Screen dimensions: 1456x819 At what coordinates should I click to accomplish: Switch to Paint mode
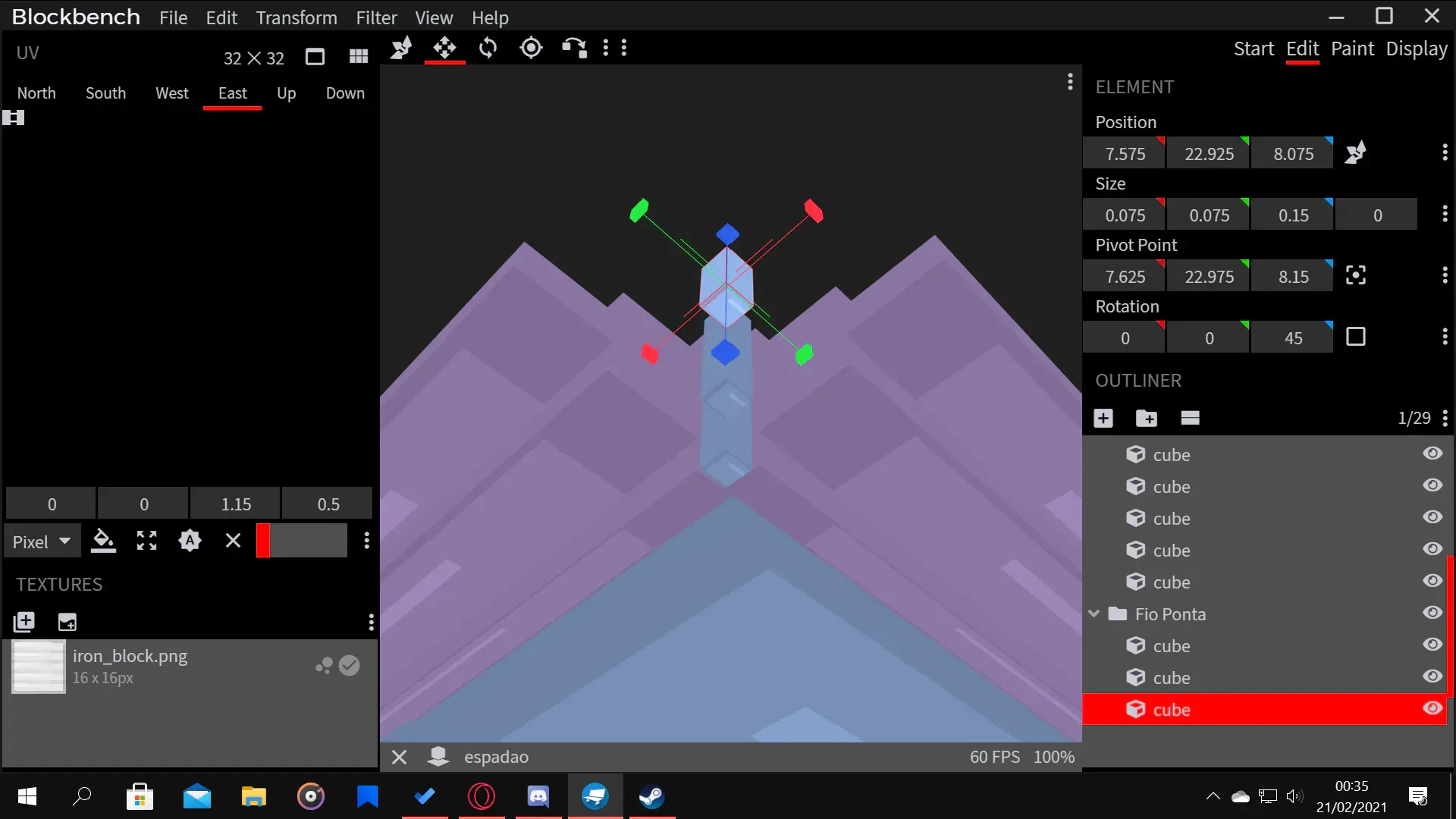pos(1352,49)
